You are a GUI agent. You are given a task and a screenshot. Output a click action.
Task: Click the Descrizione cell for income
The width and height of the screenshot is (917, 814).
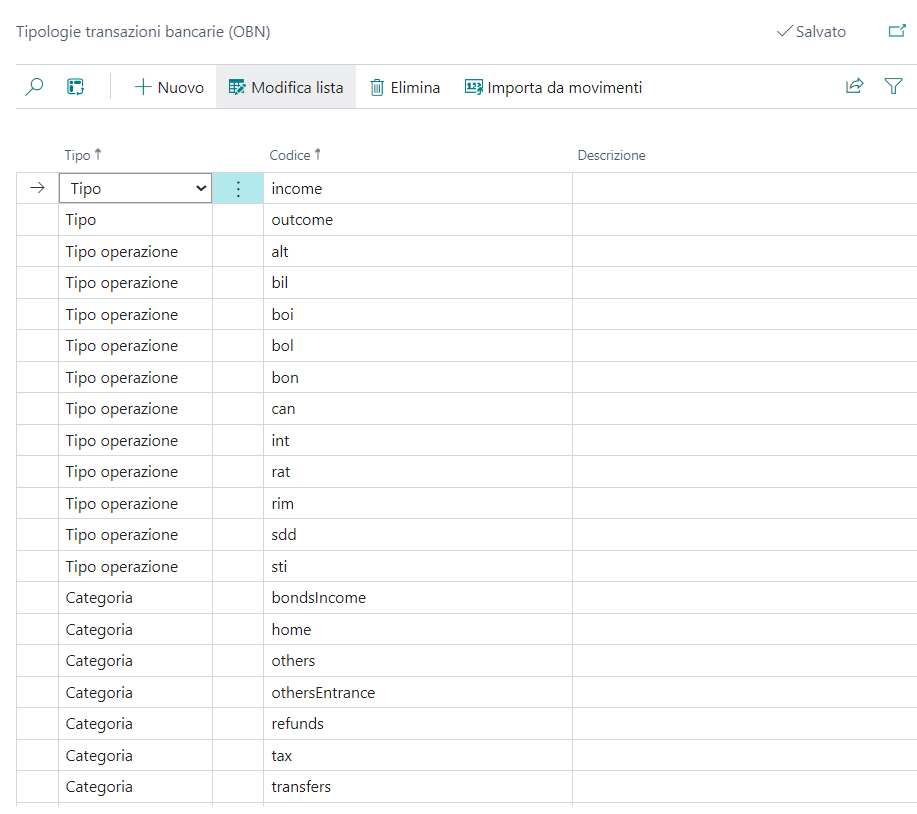coord(744,188)
